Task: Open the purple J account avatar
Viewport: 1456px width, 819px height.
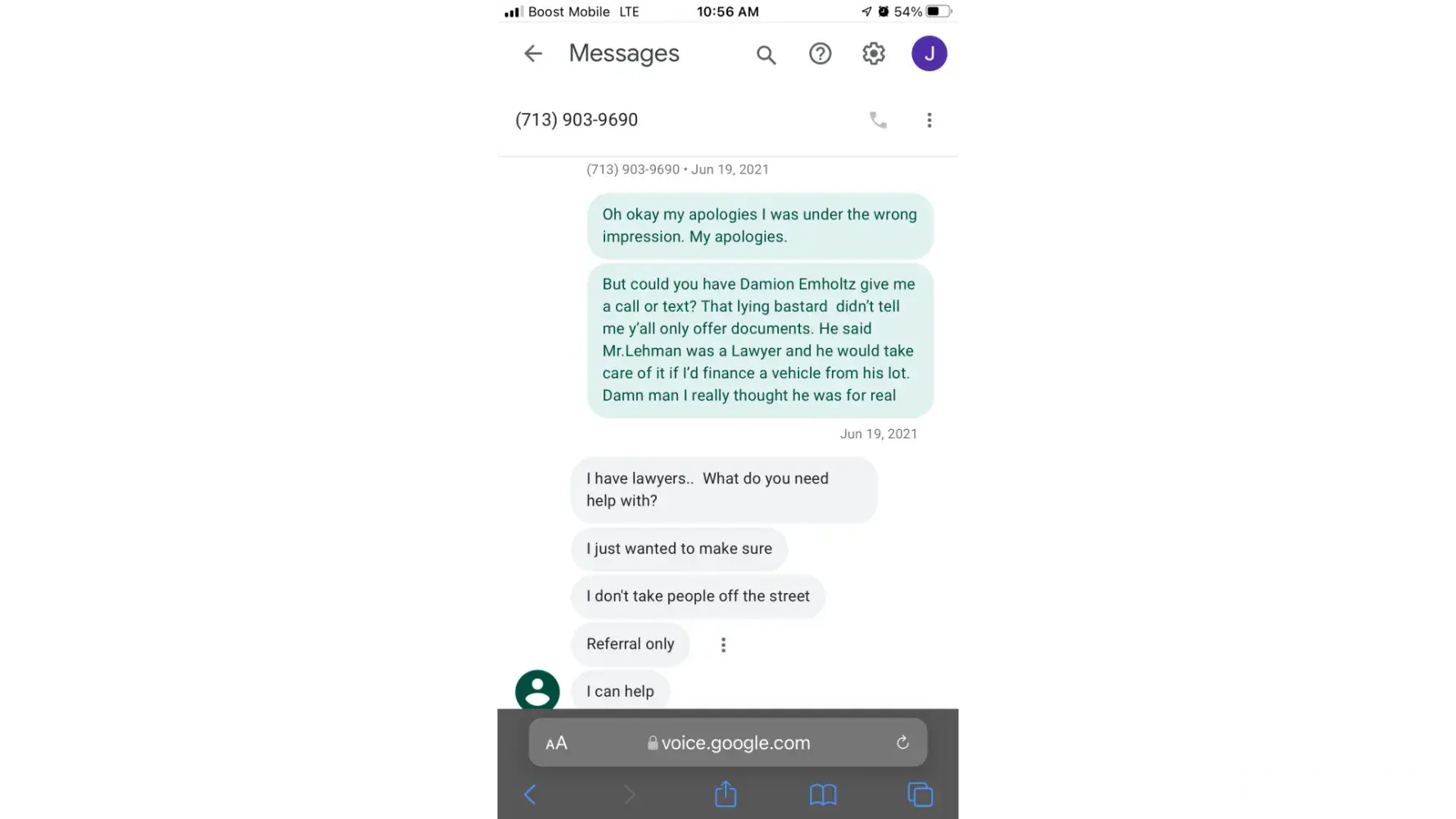Action: [929, 54]
